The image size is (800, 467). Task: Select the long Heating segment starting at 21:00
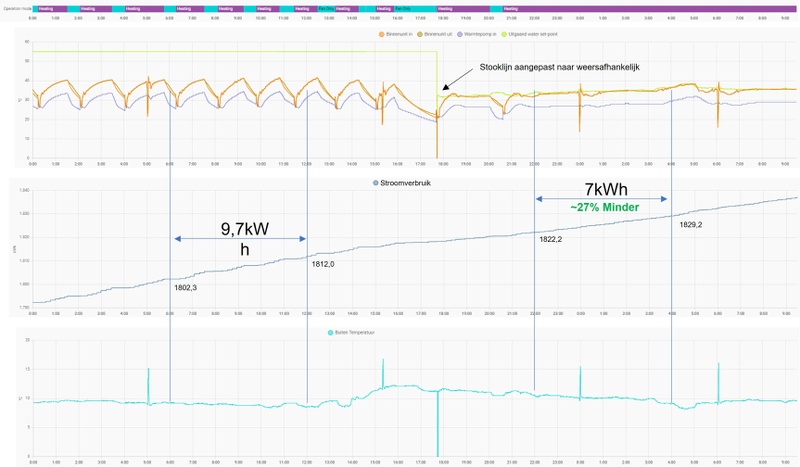649,9
